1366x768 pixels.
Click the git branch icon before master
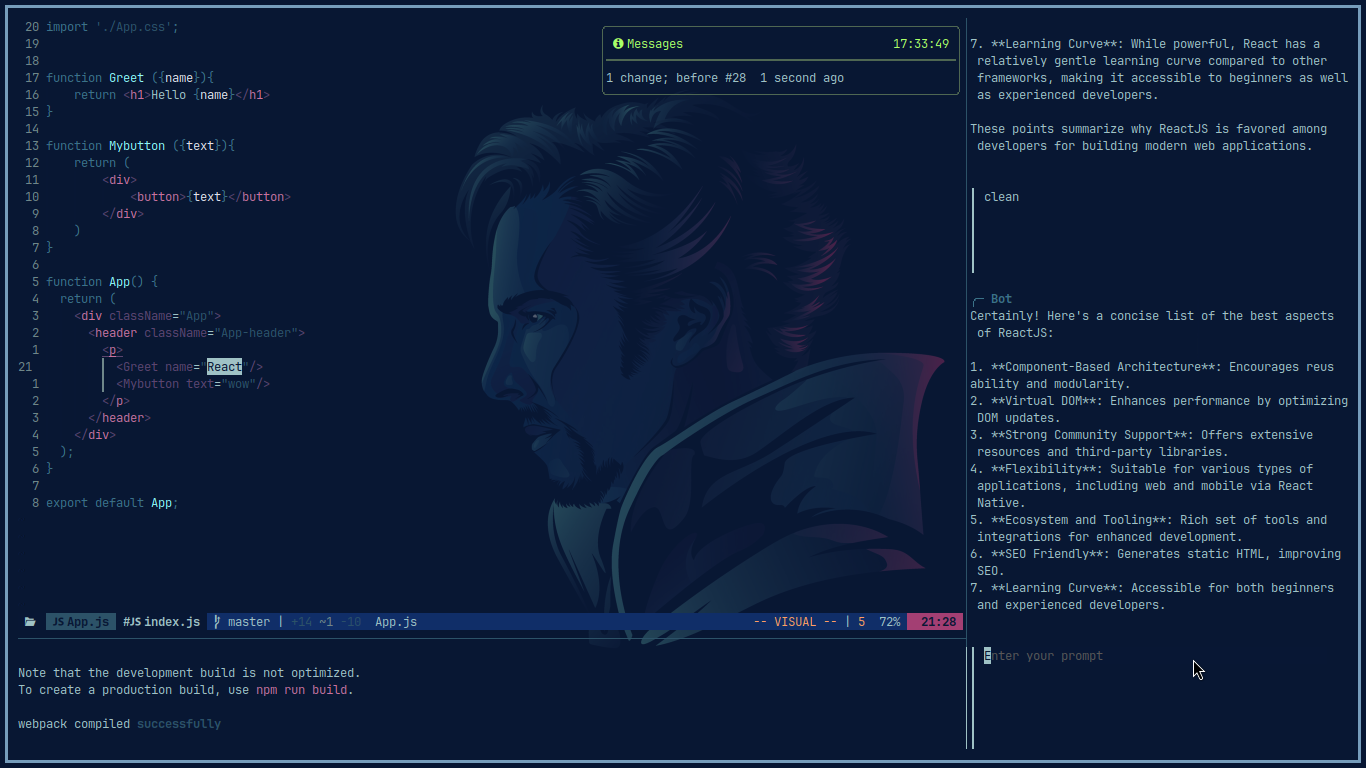pos(217,622)
